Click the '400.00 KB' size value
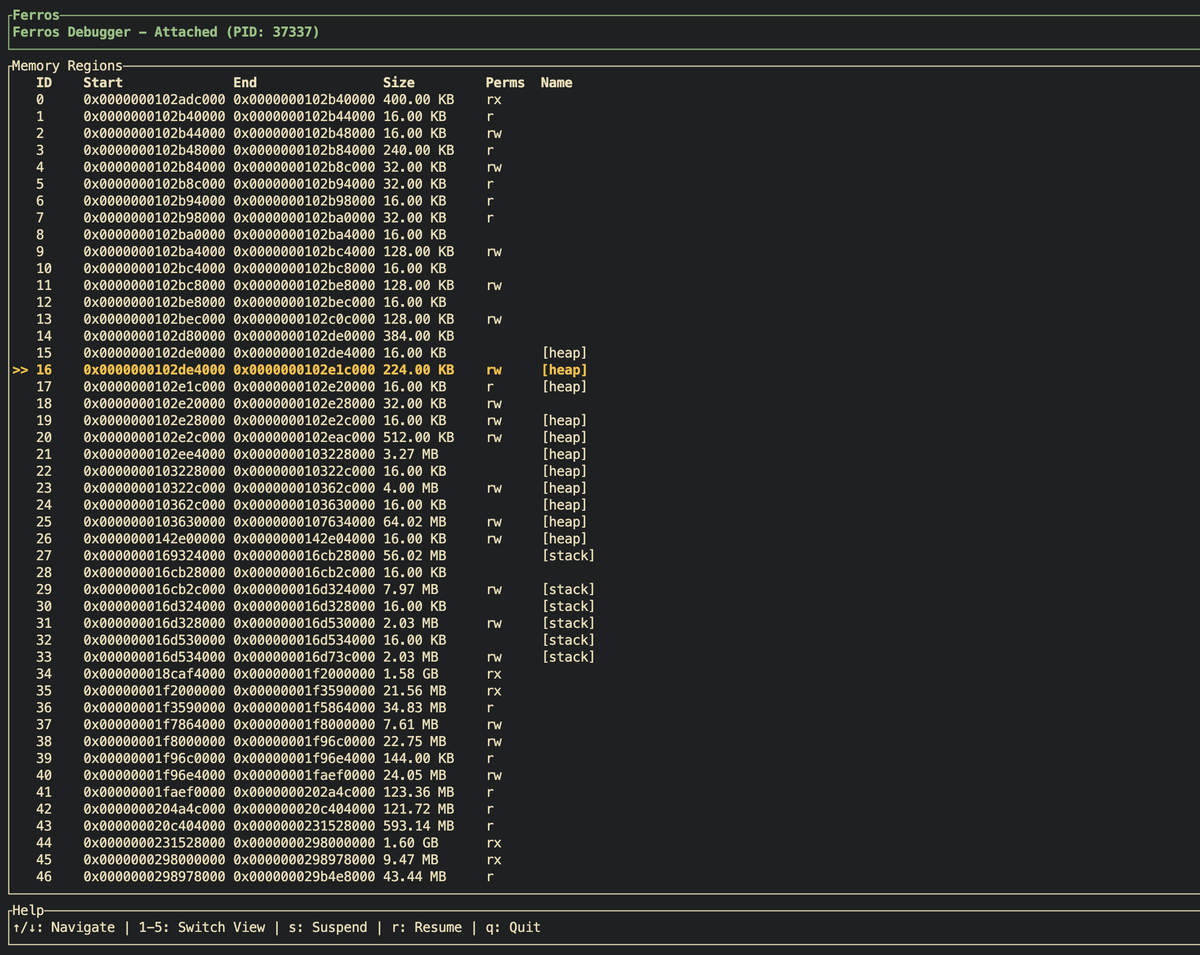Screen dimensions: 1200x955 (x=419, y=100)
